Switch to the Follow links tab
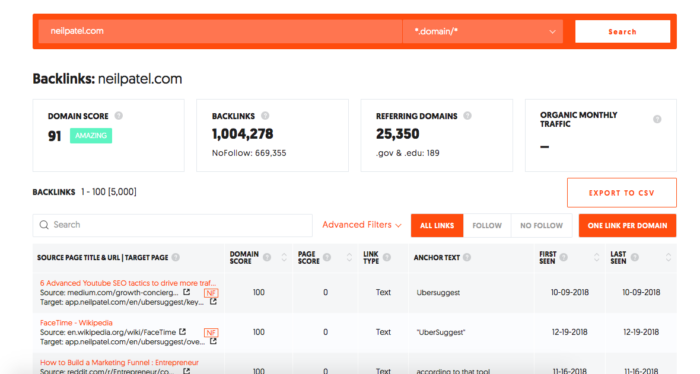Screen dimensions: 700x374 pos(487,225)
